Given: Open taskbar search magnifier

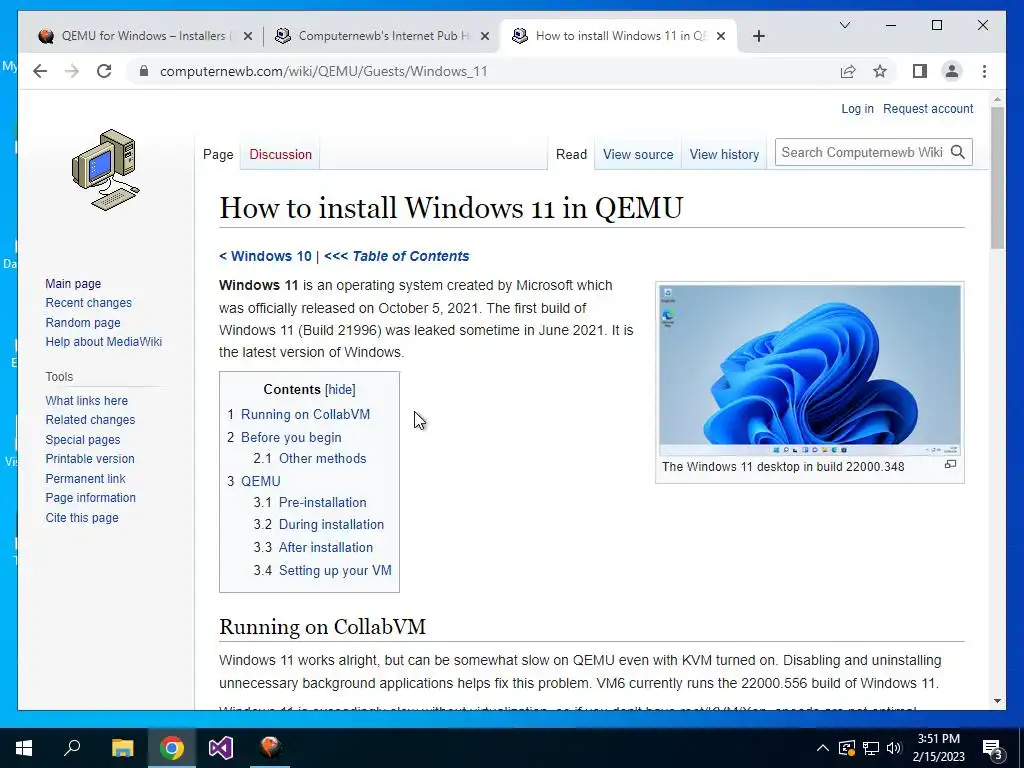Looking at the screenshot, I should coord(72,748).
